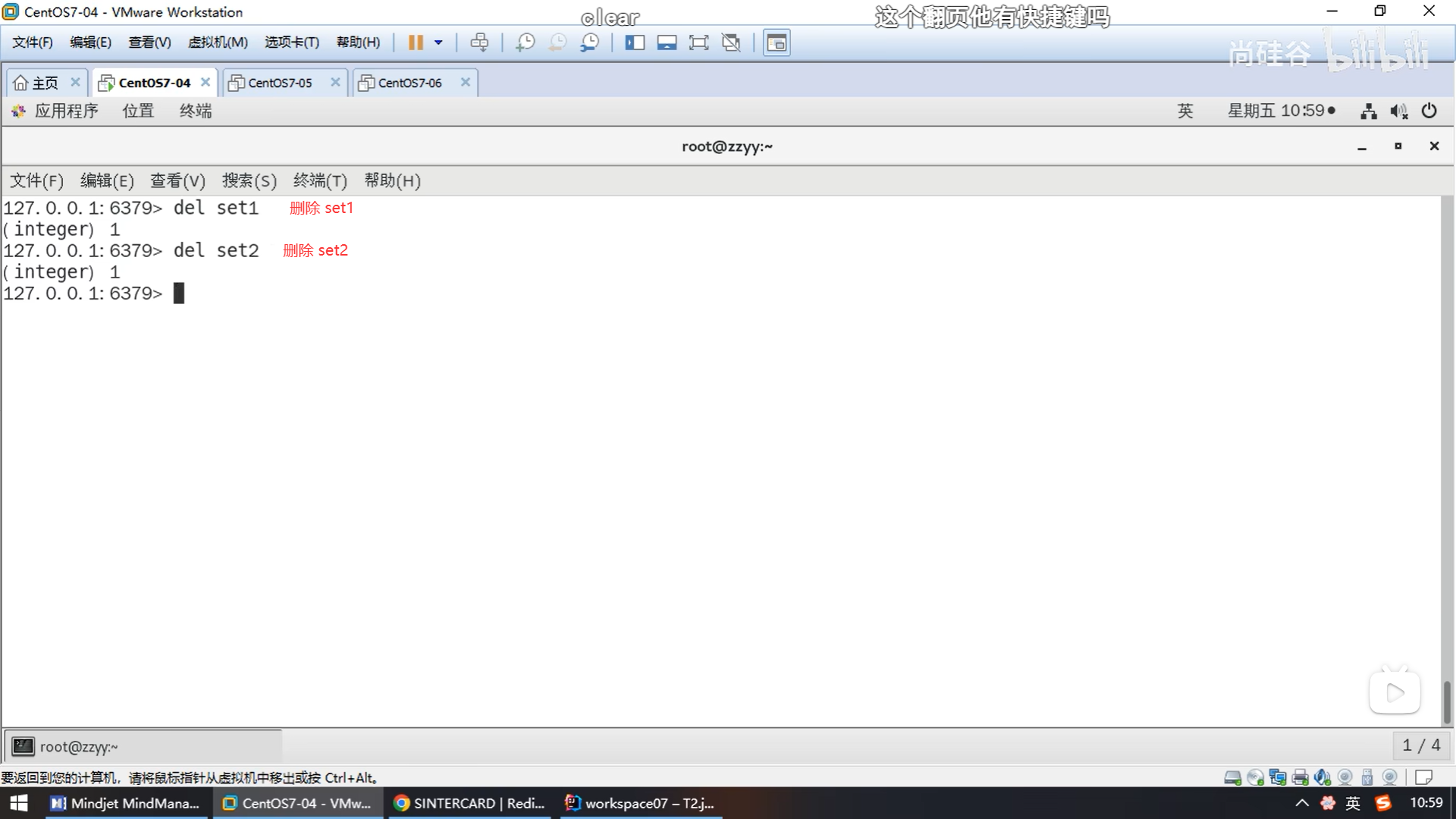The width and height of the screenshot is (1456, 819).
Task: Click the terminal's vertical scrollbar
Action: [x=1446, y=701]
